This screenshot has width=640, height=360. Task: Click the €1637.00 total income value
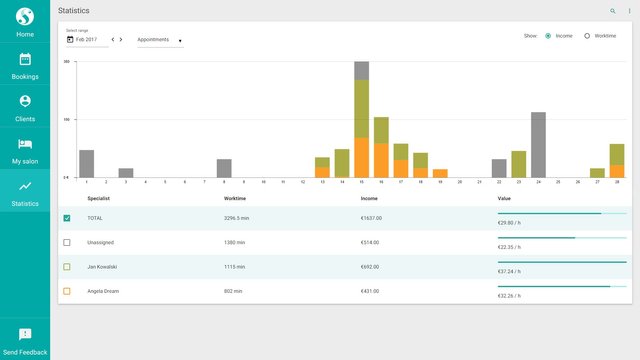(371, 218)
